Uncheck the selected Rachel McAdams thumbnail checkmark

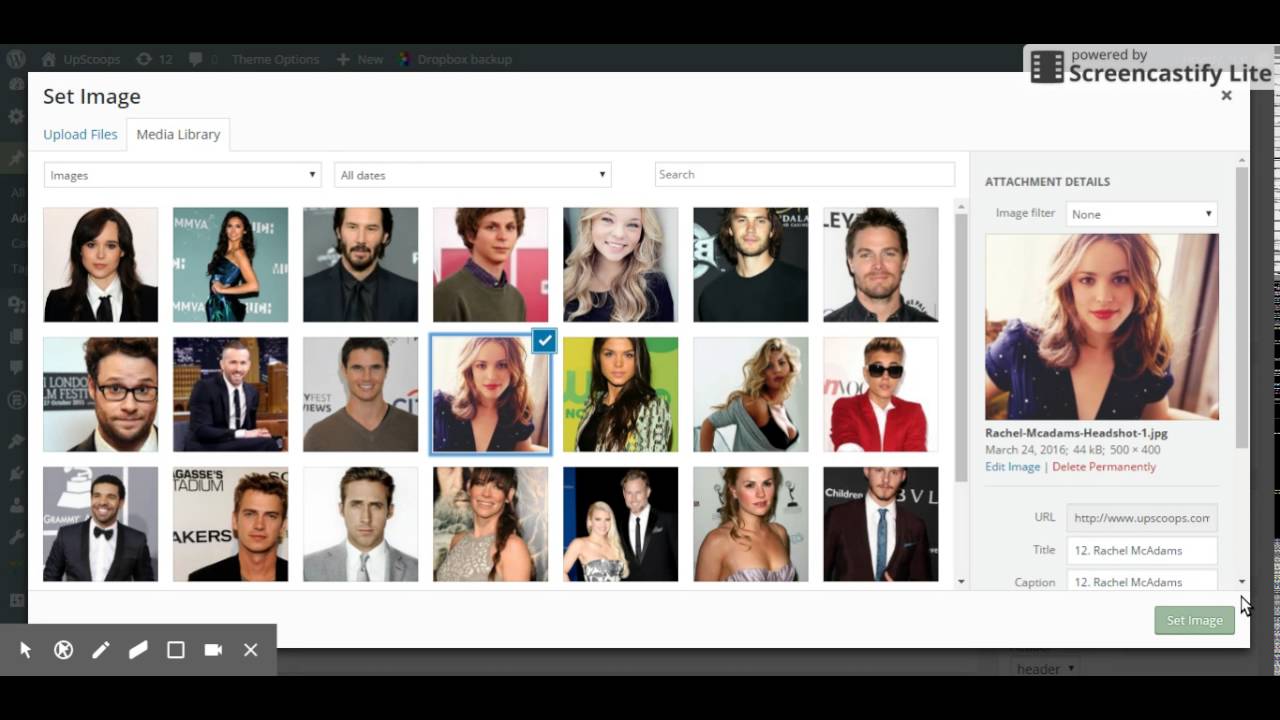click(543, 341)
